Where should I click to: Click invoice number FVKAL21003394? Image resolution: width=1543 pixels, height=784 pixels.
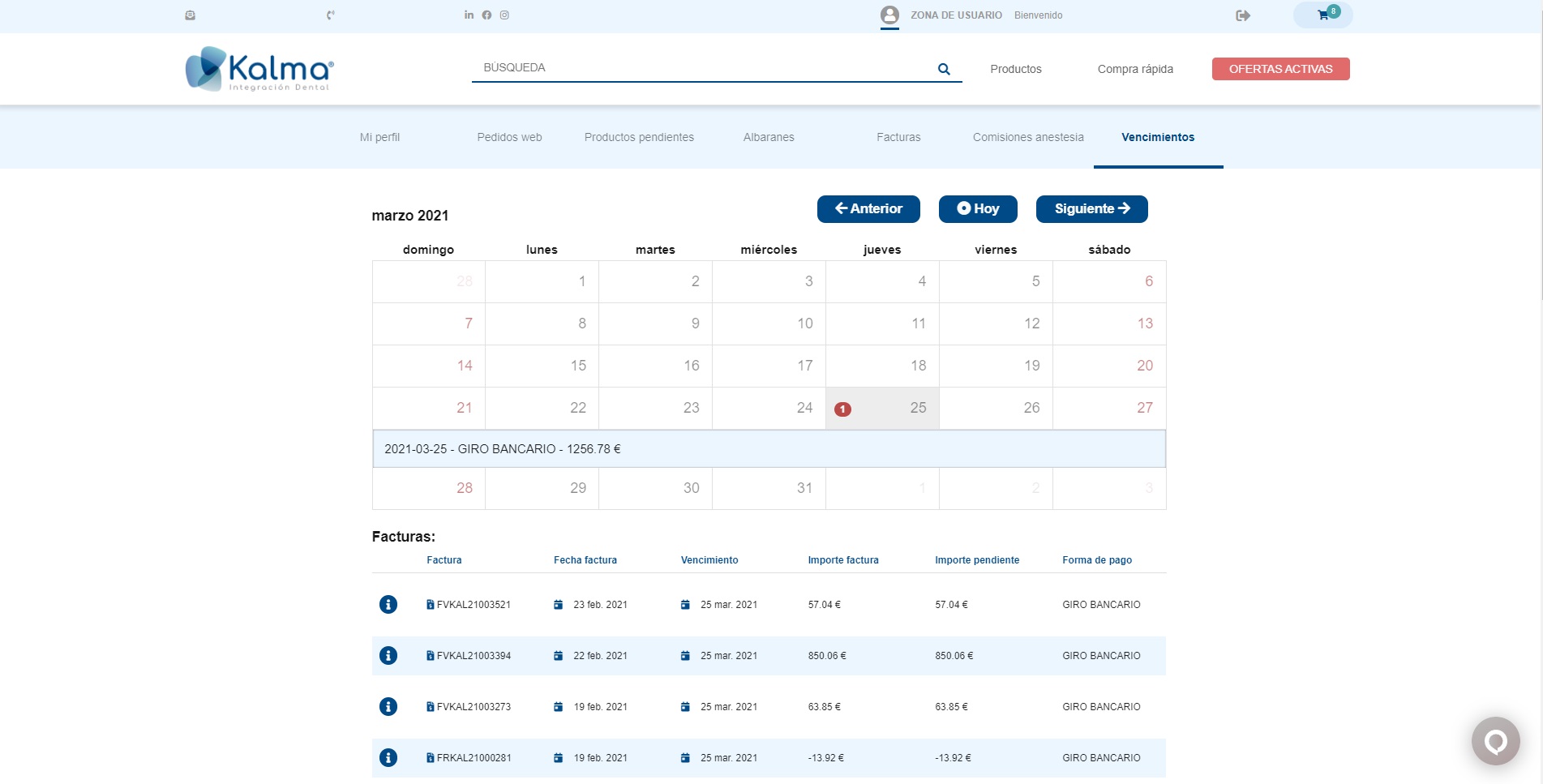[474, 656]
